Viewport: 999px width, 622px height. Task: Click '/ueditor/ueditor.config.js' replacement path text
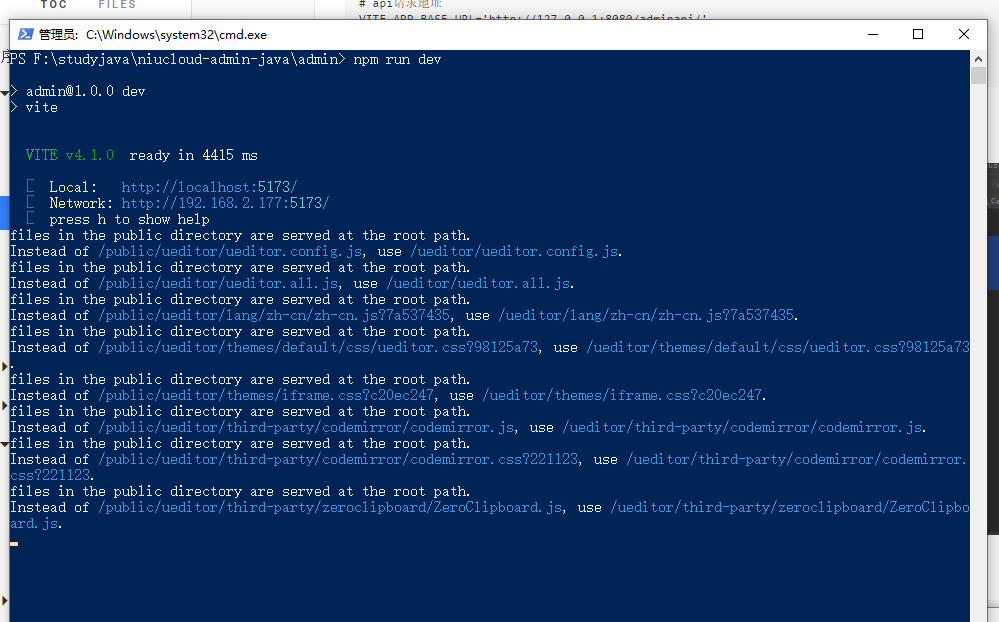(x=514, y=252)
